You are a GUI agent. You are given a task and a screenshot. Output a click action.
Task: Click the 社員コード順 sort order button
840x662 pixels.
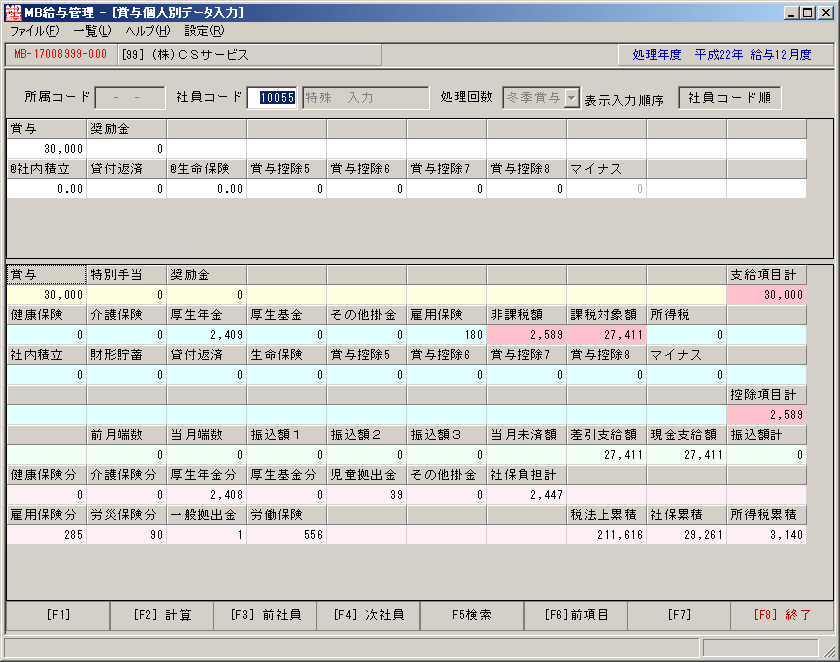729,98
